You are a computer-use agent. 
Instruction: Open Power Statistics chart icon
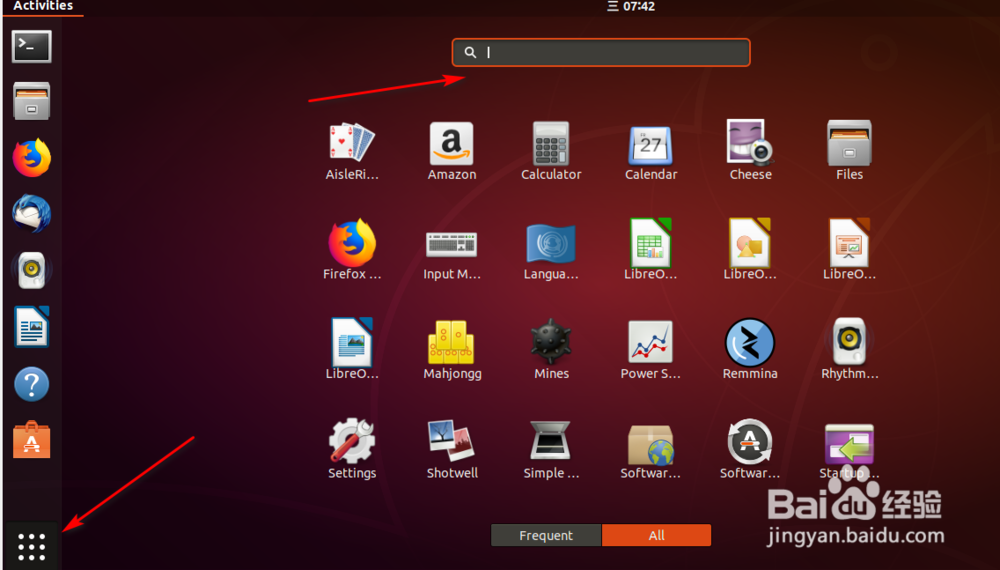pos(651,350)
